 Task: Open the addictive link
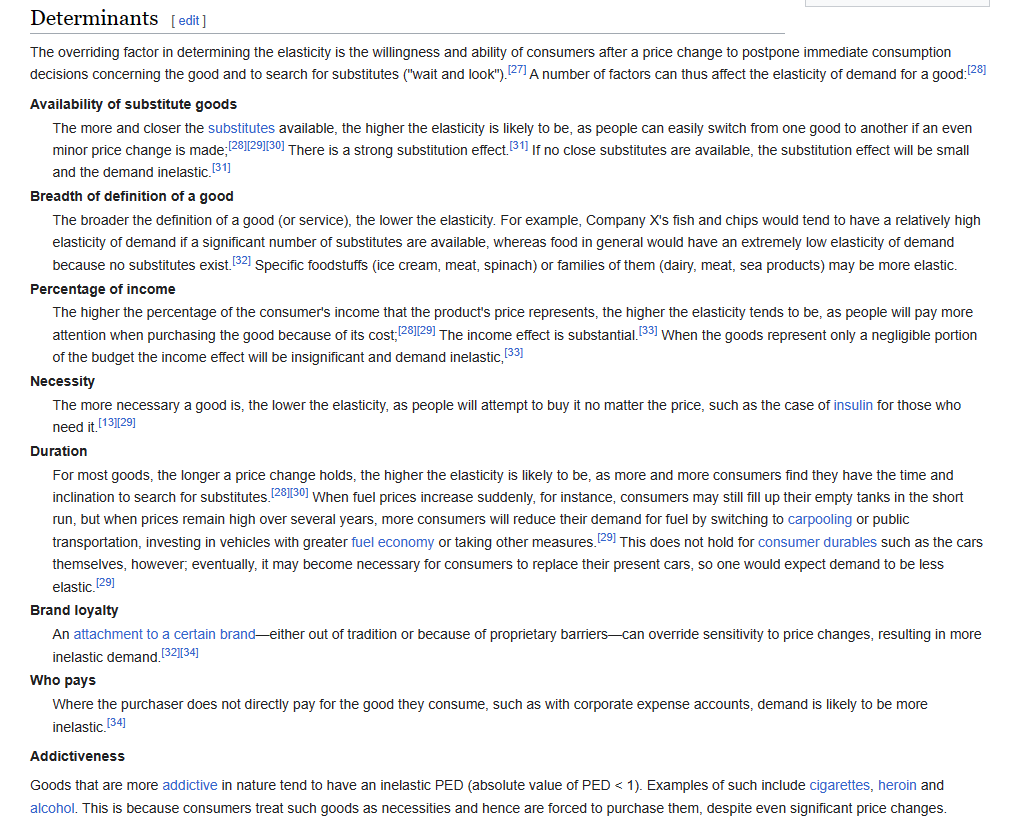(x=189, y=785)
